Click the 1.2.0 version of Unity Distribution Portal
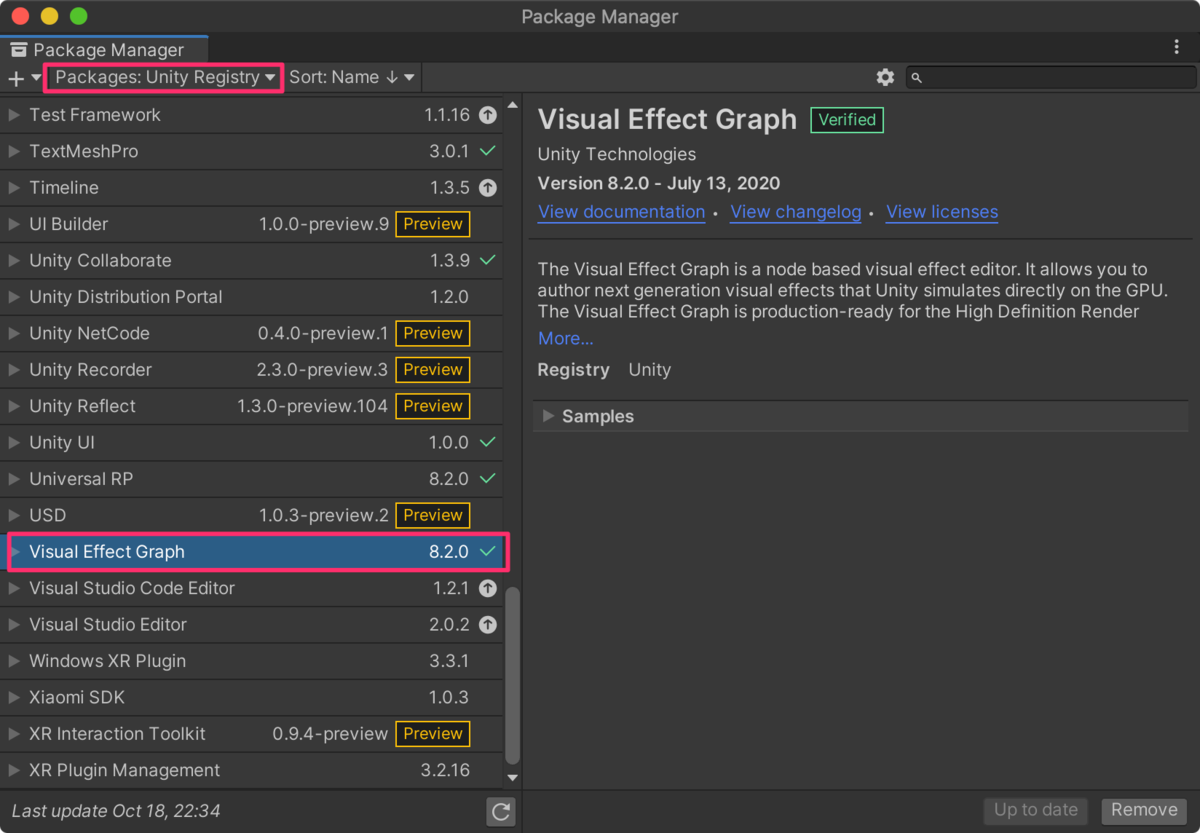This screenshot has height=833, width=1200. [x=449, y=297]
